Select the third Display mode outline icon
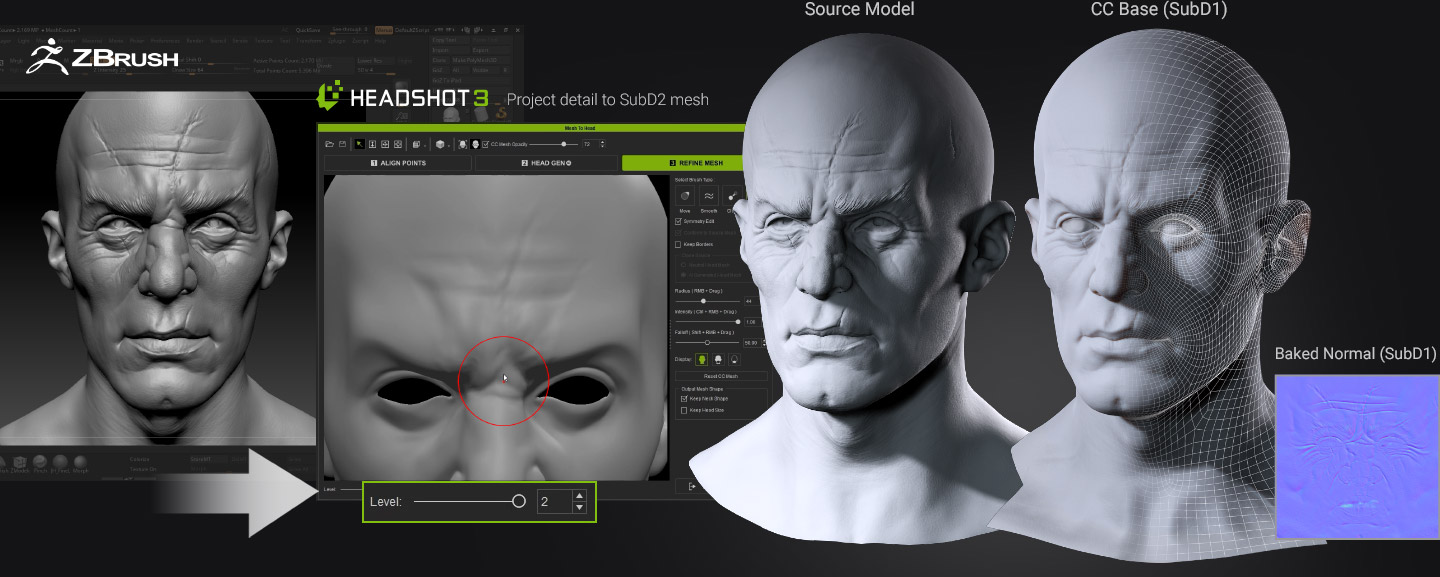1440x577 pixels. (734, 359)
